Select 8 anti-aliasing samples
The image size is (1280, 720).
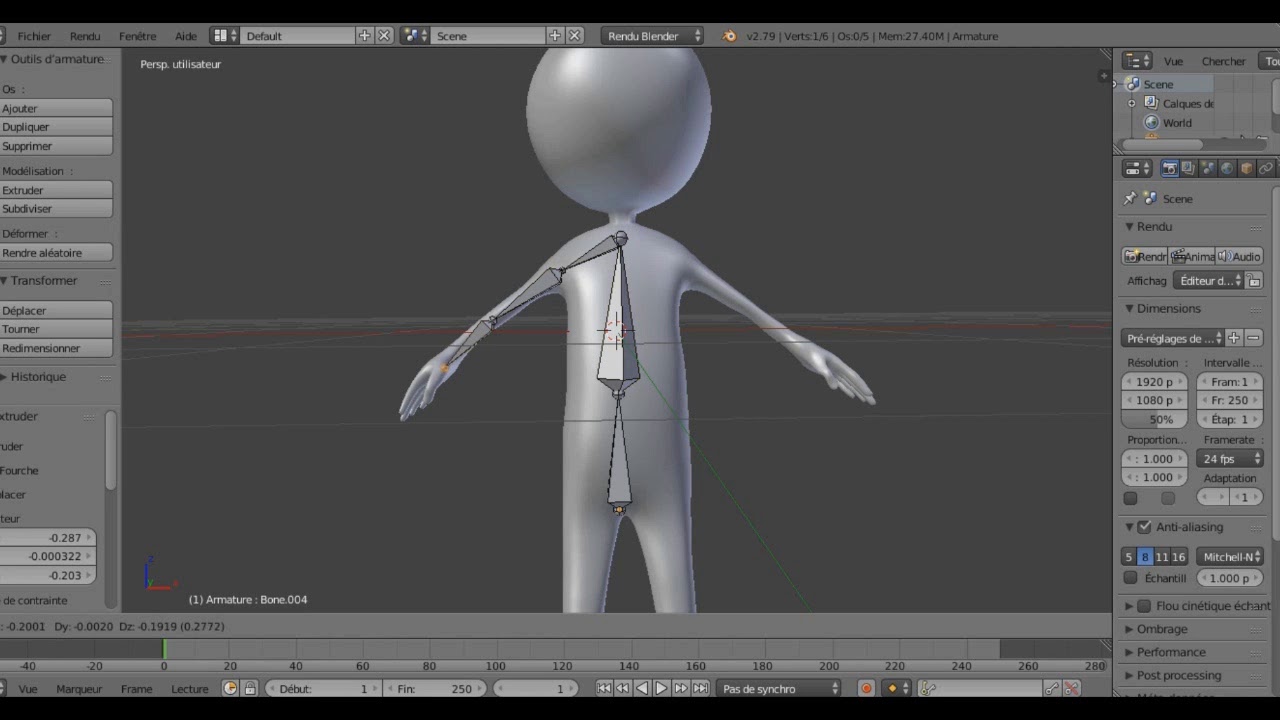(1145, 557)
